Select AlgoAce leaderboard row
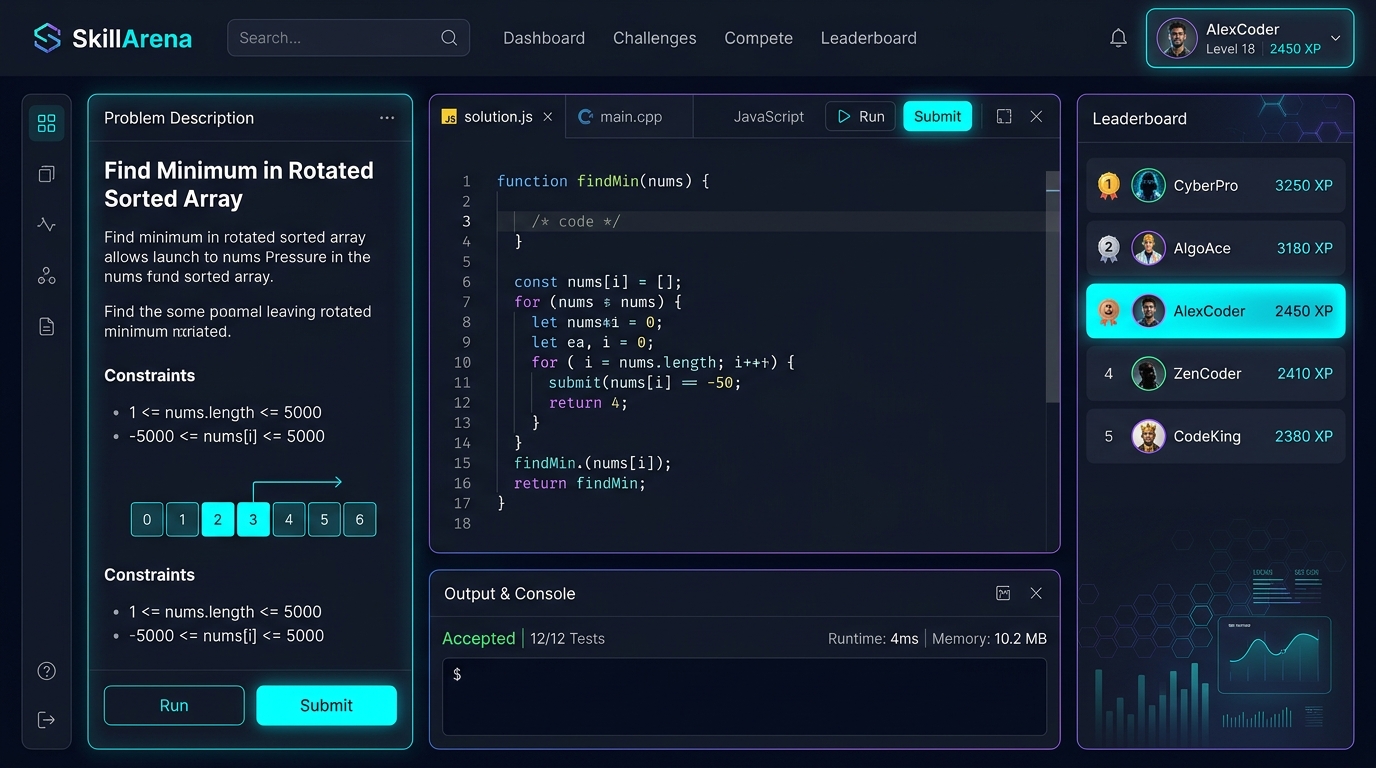1376x768 pixels. [1215, 248]
